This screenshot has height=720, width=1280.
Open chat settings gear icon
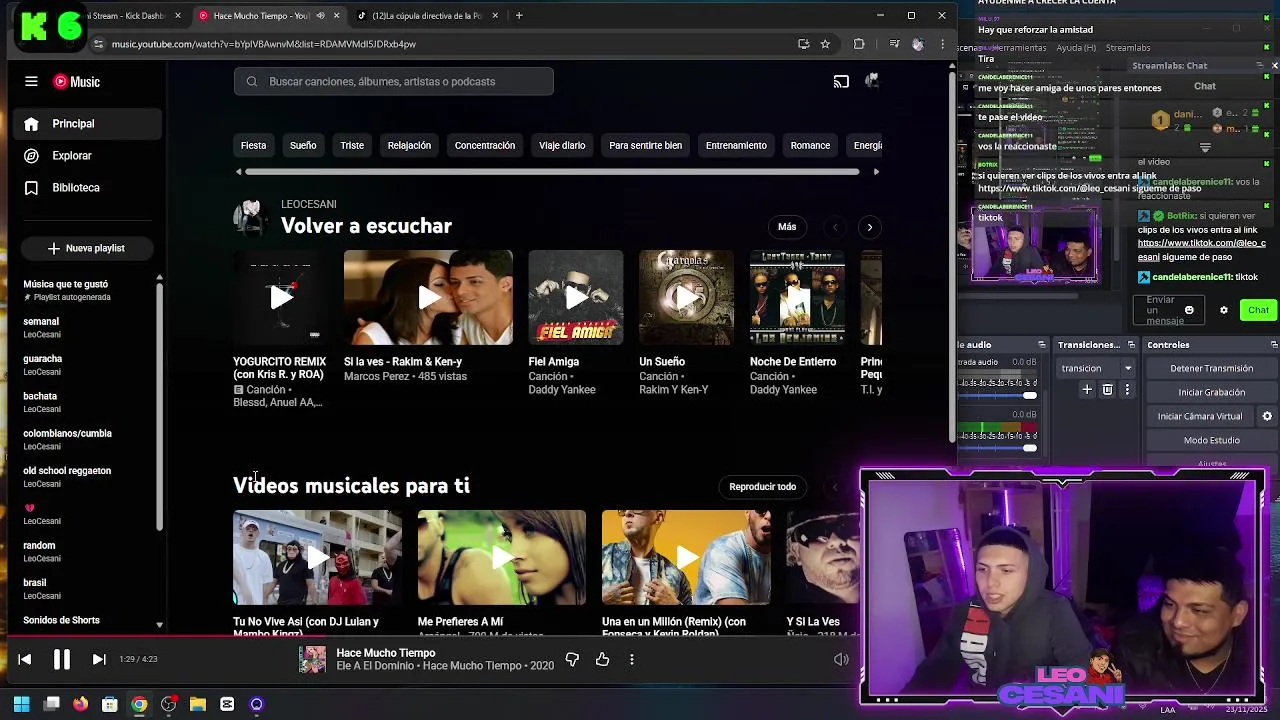(1223, 311)
